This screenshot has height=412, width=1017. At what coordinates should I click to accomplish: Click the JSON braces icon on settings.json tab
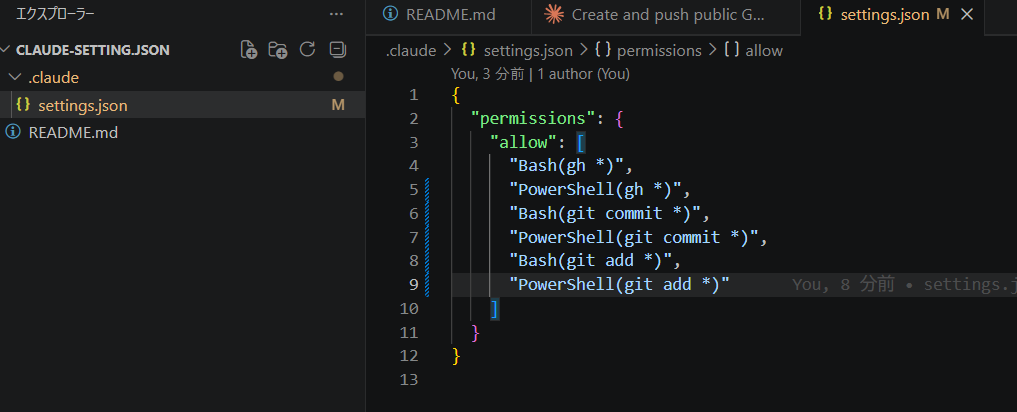coord(825,14)
